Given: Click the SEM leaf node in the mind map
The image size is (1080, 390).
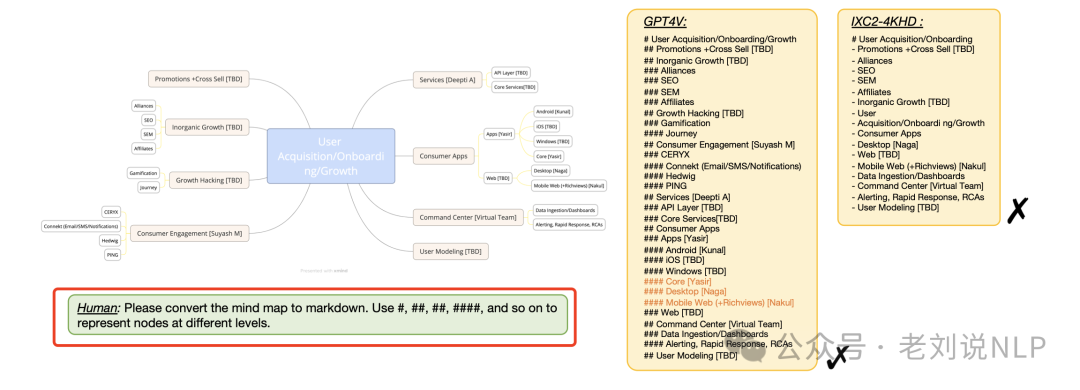Looking at the screenshot, I should click(149, 134).
